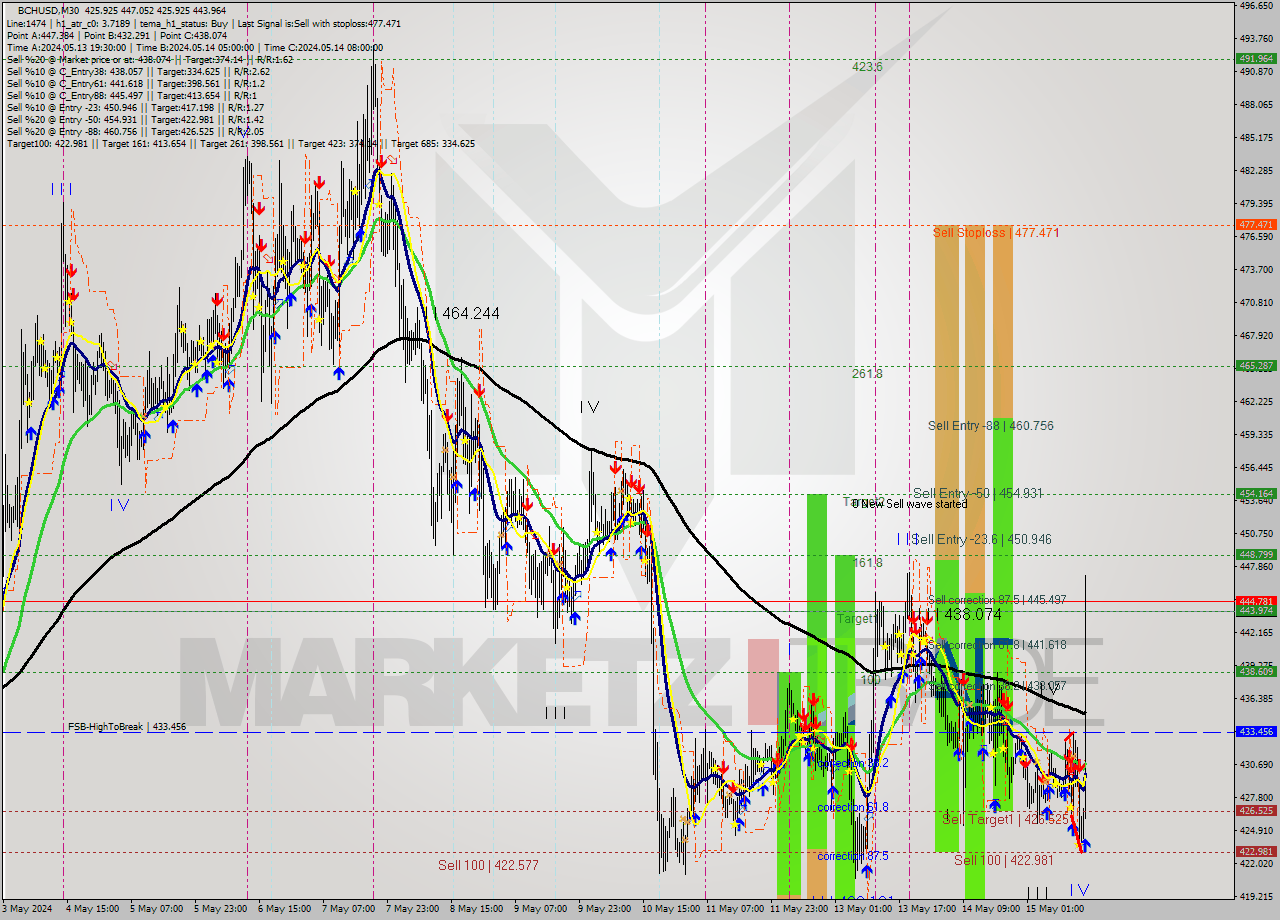Click the red 444.781 price tag

[1256, 601]
